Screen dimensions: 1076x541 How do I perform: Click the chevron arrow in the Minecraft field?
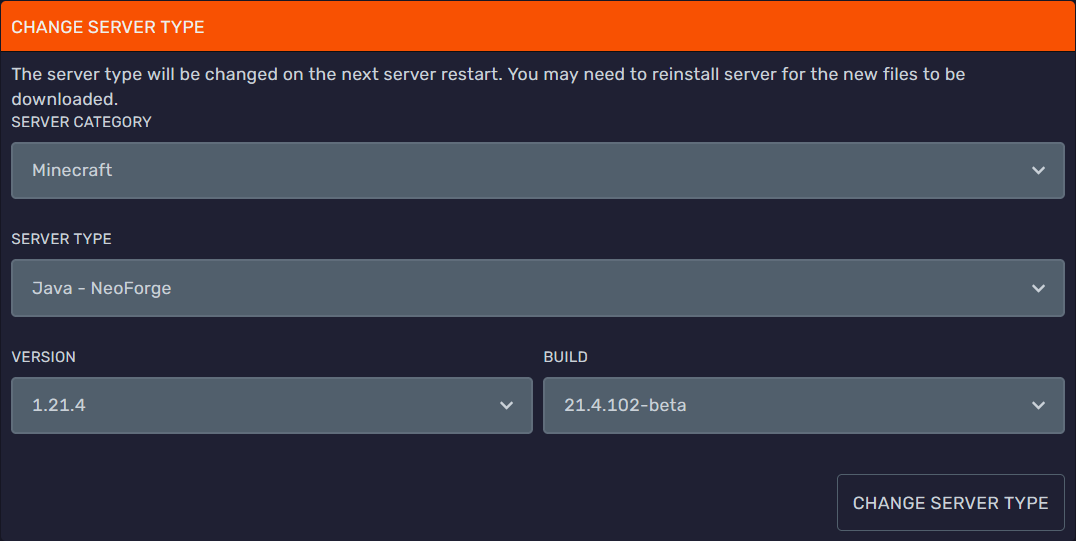point(1038,171)
